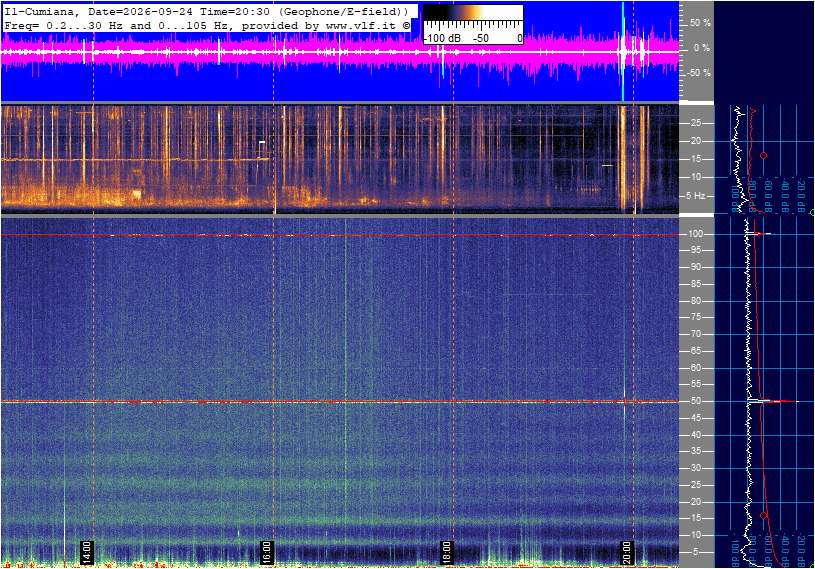Click the 'Freq= 0.2...30 Hz' text

[64, 25]
